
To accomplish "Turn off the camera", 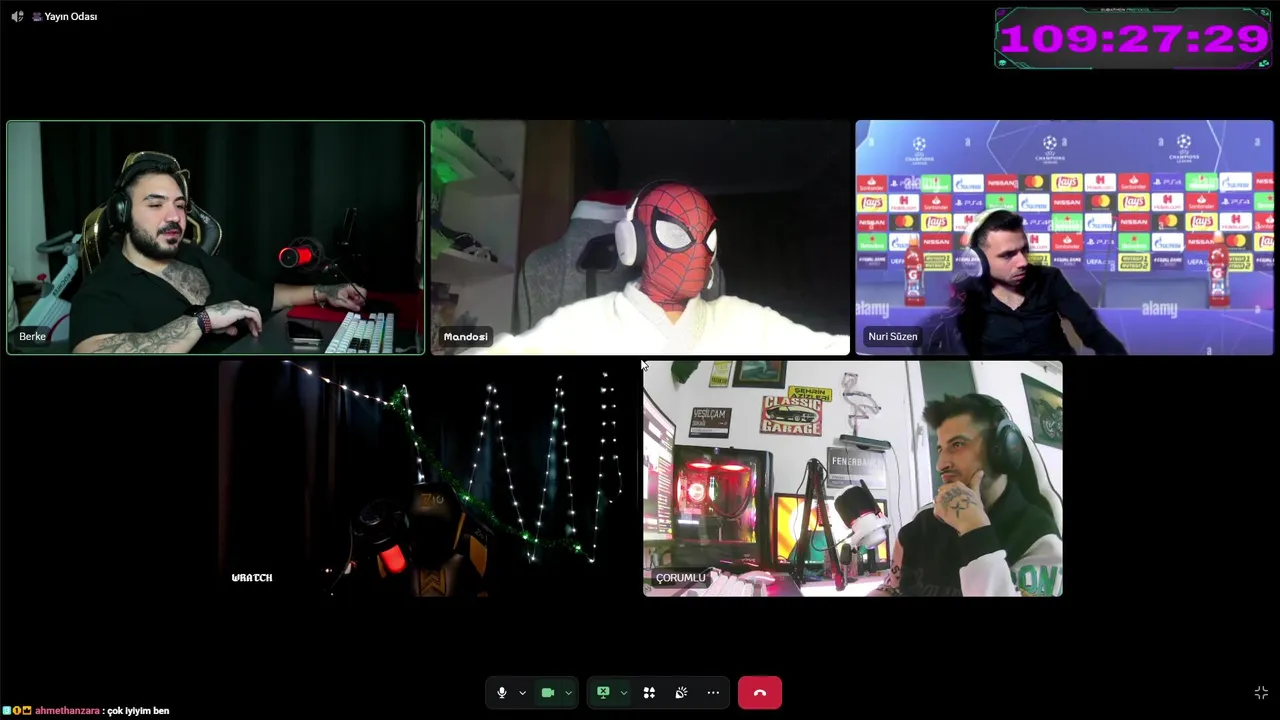I will [x=548, y=693].
